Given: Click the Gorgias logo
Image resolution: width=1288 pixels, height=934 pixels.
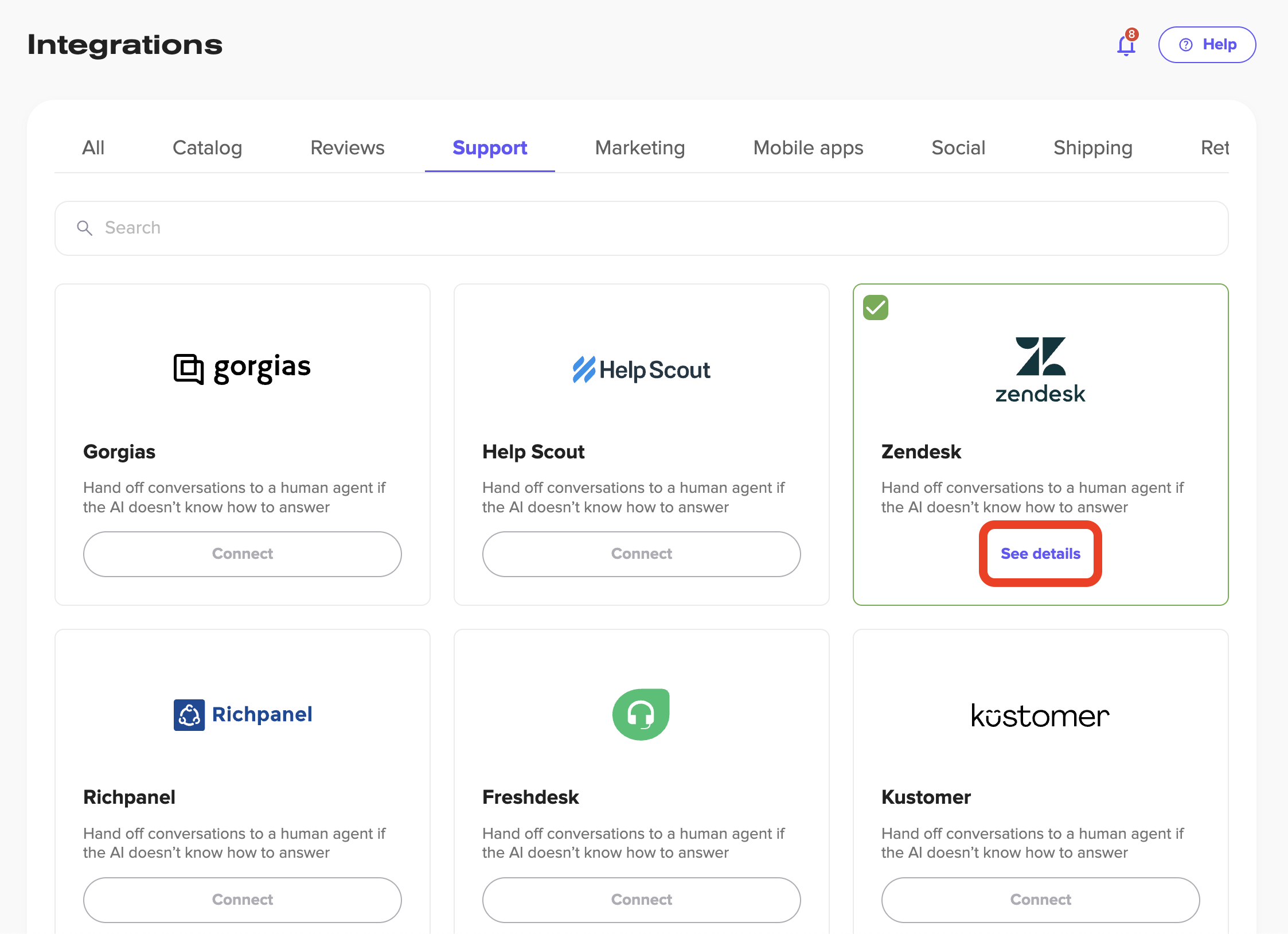Looking at the screenshot, I should pos(242,368).
